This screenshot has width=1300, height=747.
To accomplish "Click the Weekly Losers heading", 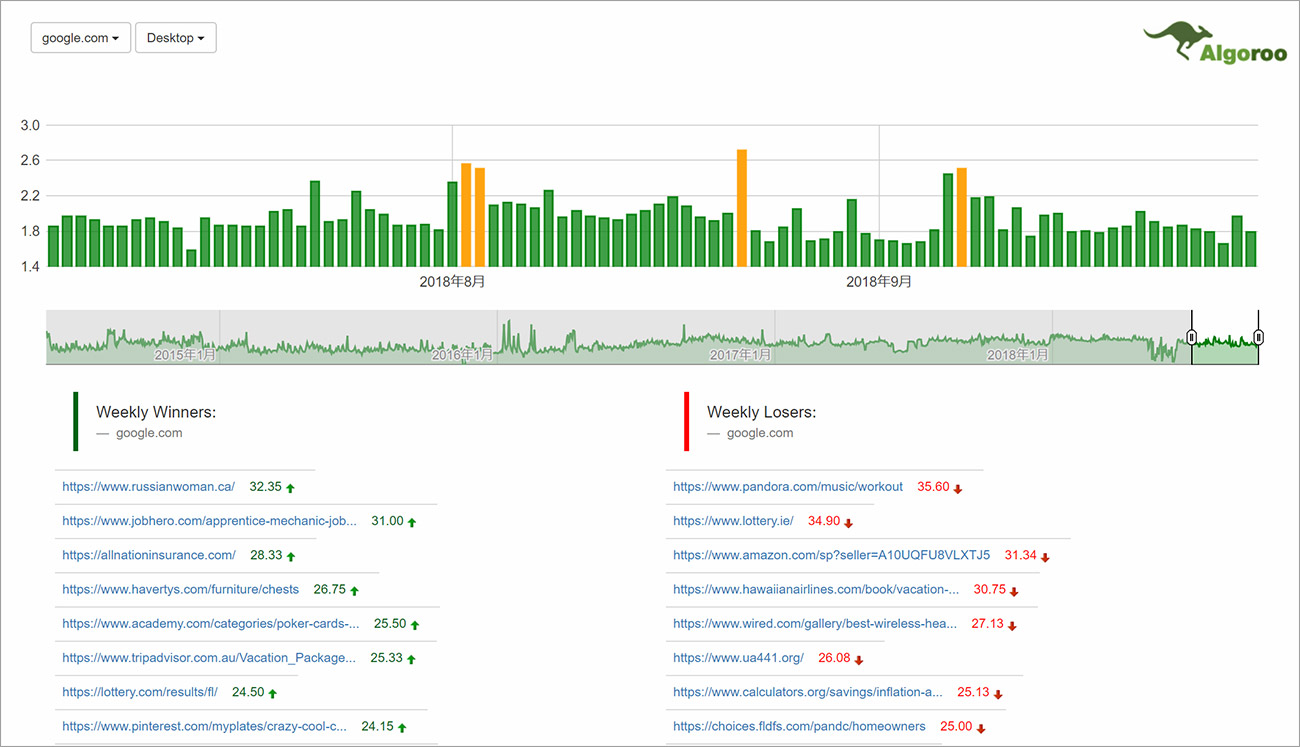I will coord(762,412).
